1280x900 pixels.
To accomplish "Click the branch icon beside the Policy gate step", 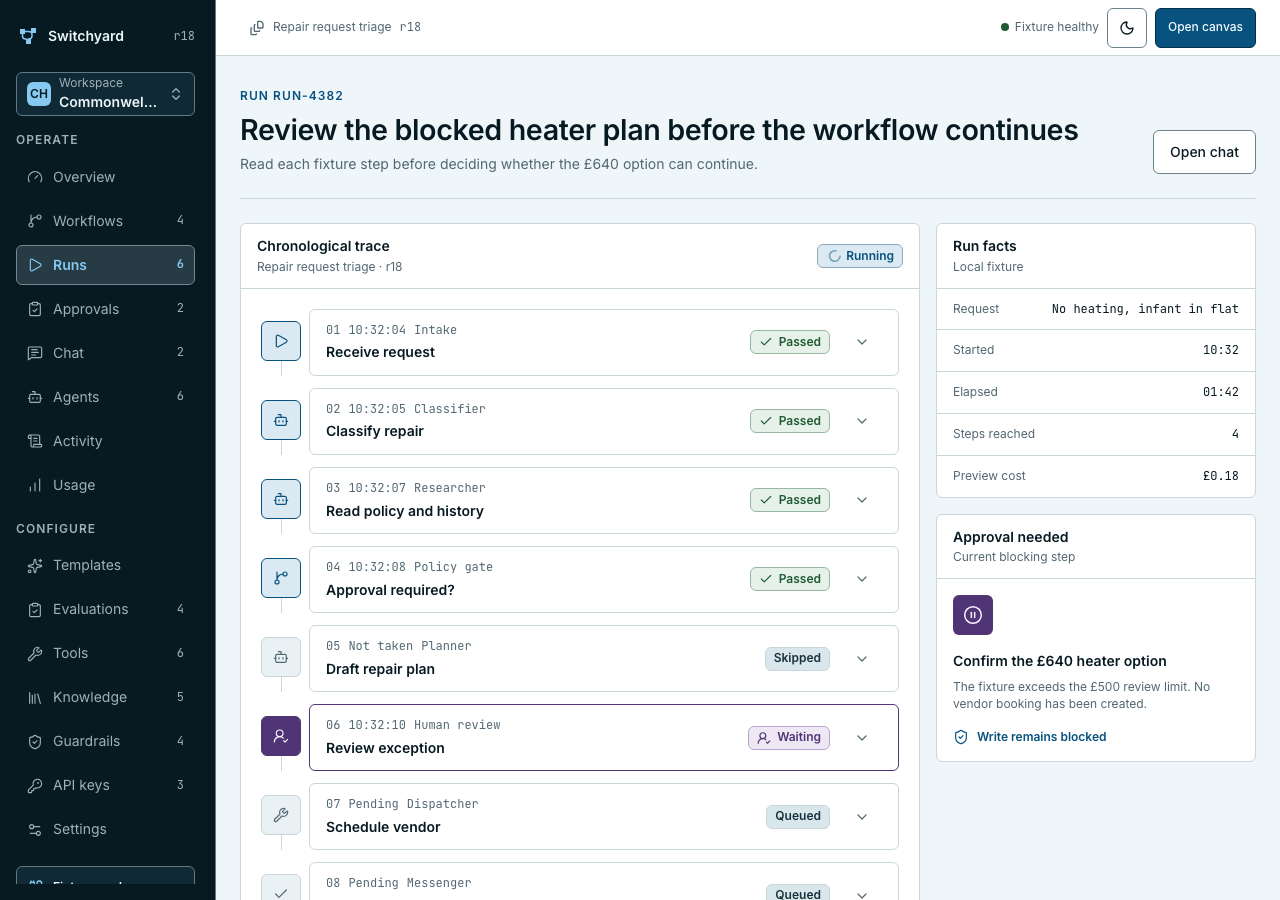I will click(281, 578).
